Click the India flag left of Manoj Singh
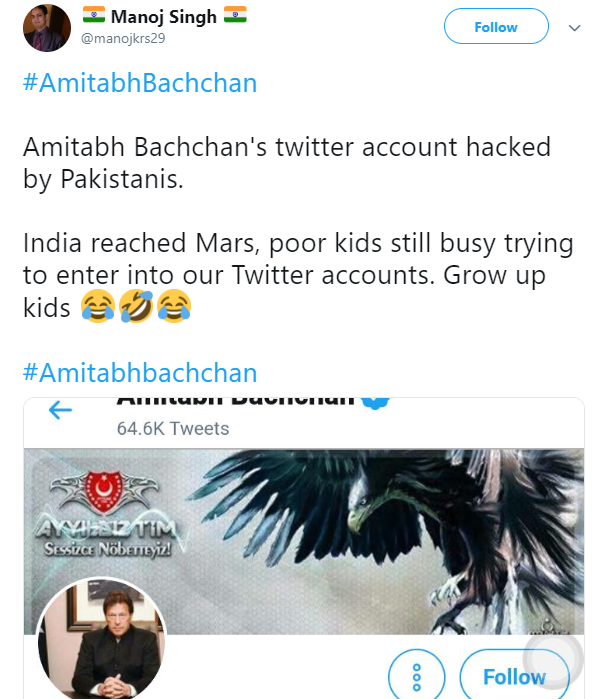Viewport: 608px width, 699px height. coord(94,16)
